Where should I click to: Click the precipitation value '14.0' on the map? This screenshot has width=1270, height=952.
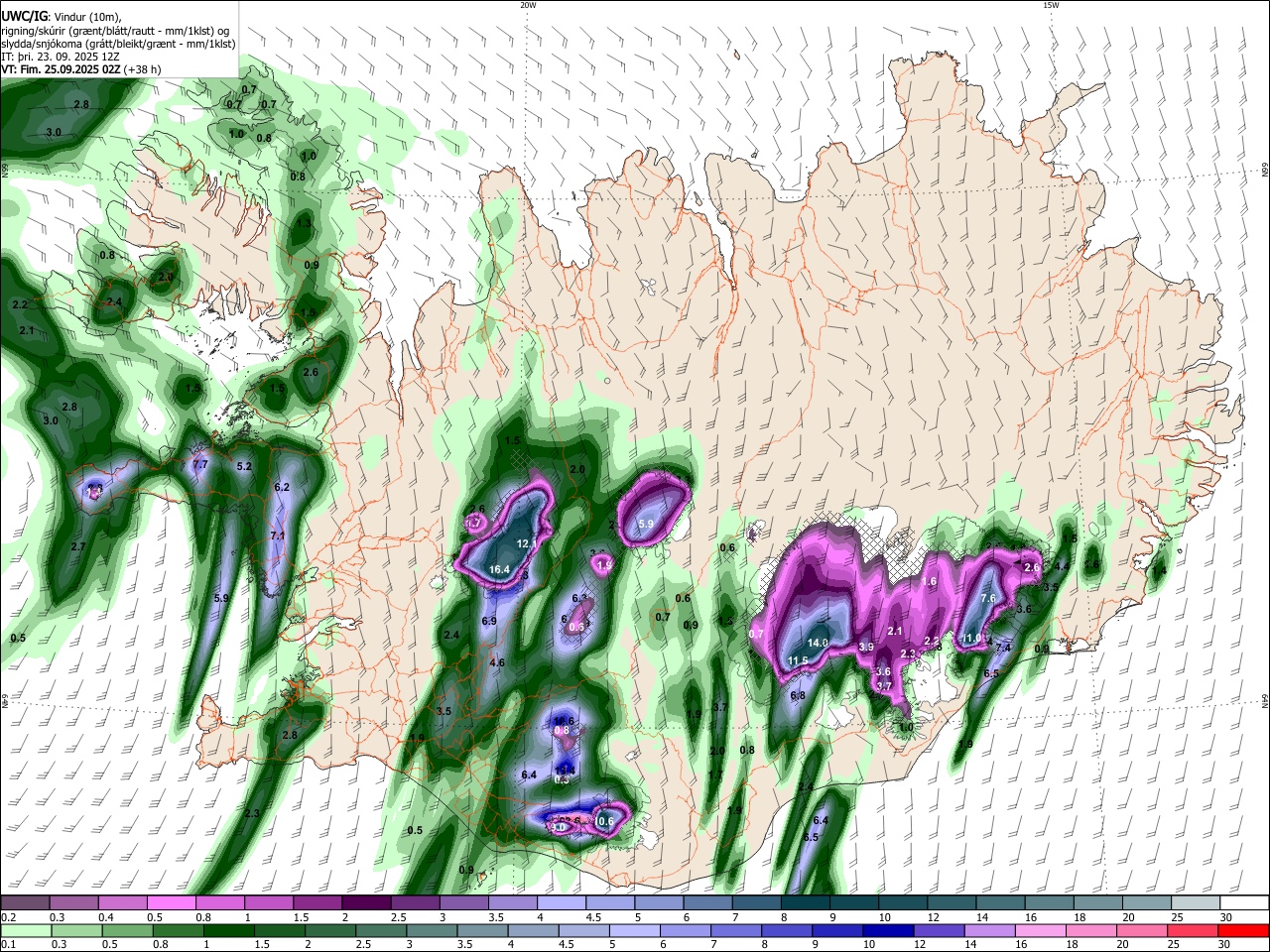click(818, 643)
